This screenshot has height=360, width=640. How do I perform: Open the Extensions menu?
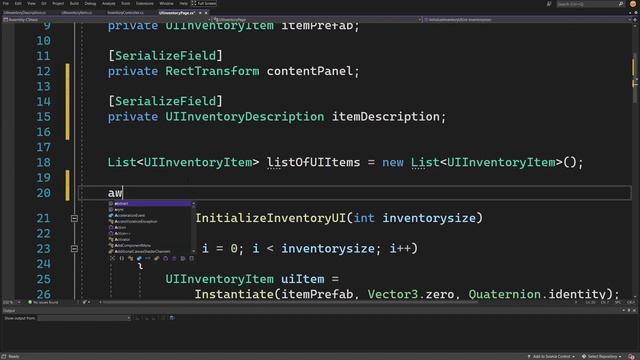click(x=144, y=3)
